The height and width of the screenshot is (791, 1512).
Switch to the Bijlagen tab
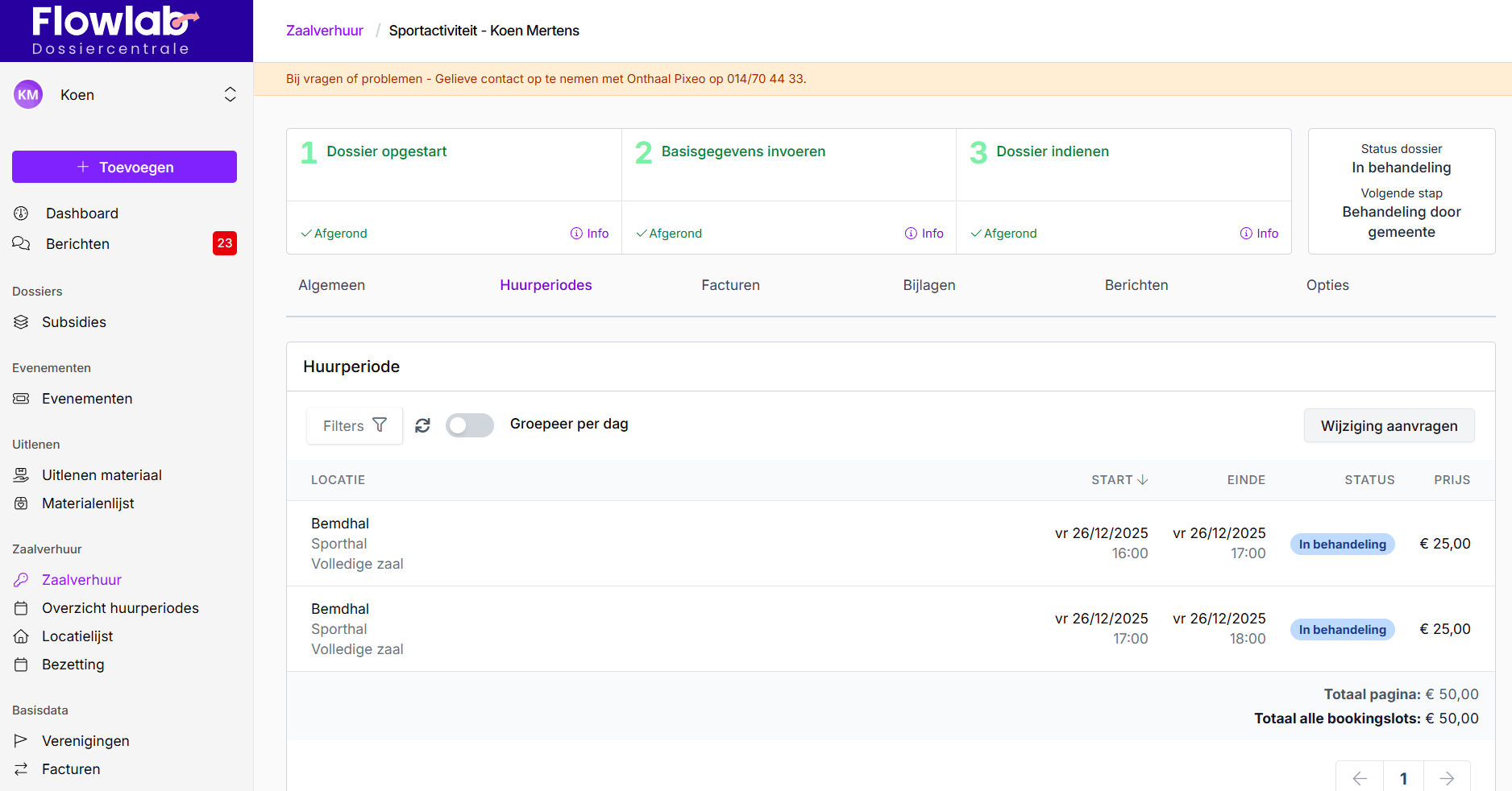pyautogui.click(x=928, y=285)
